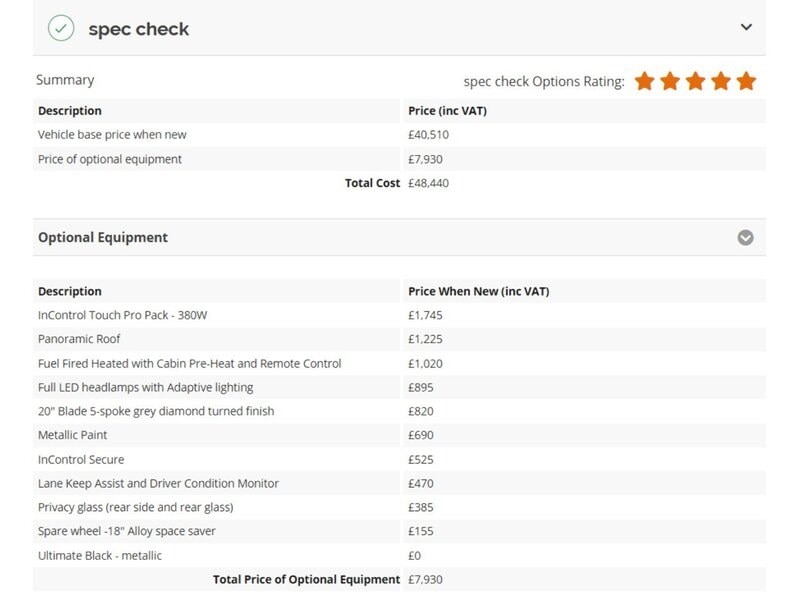
Task: Click the Vehicle base price when new row
Action: tap(399, 135)
